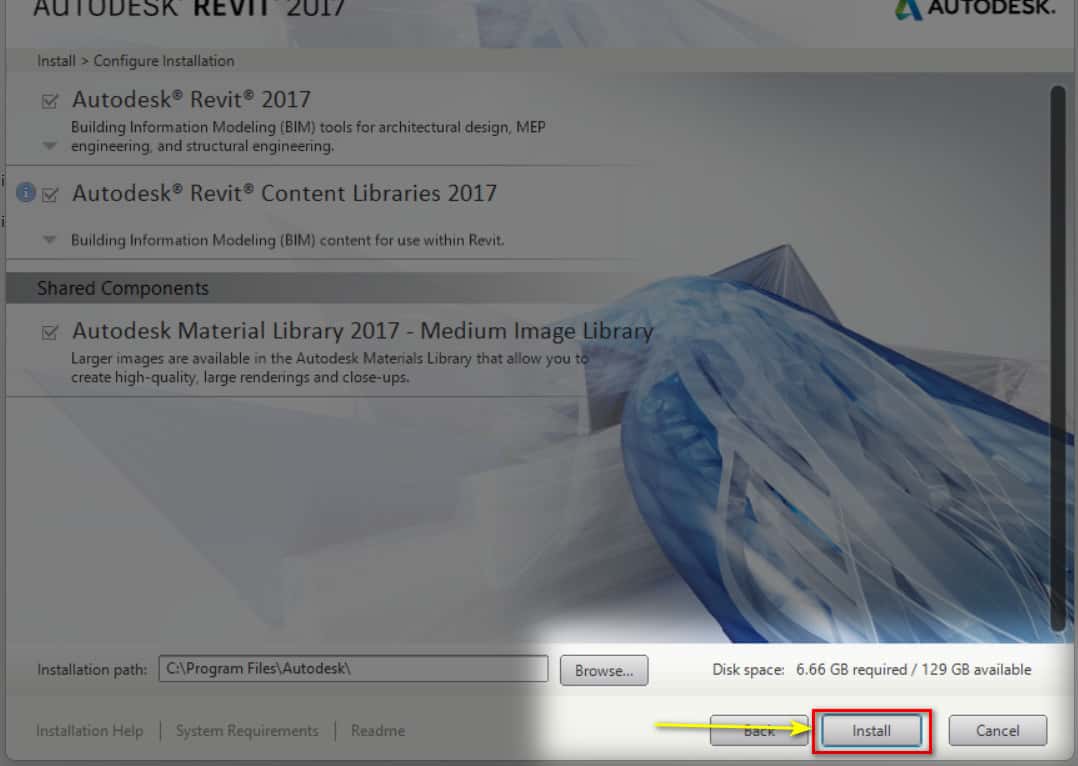Click the Install breadcrumb text
The image size is (1078, 766).
(56, 61)
